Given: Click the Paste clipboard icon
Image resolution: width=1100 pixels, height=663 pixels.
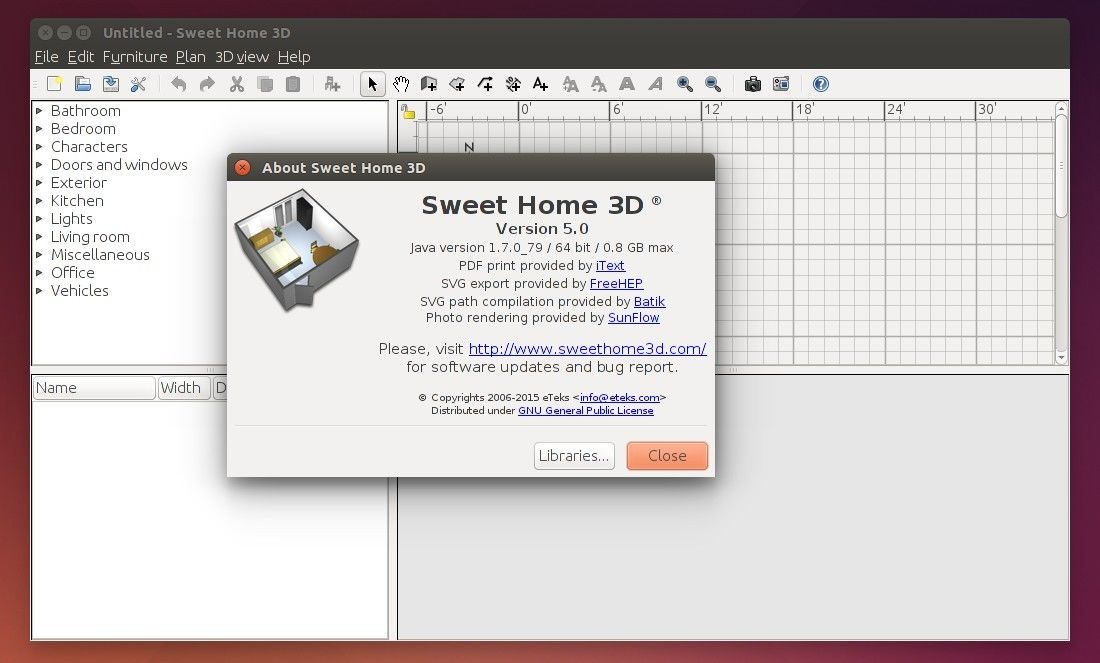Looking at the screenshot, I should point(293,84).
